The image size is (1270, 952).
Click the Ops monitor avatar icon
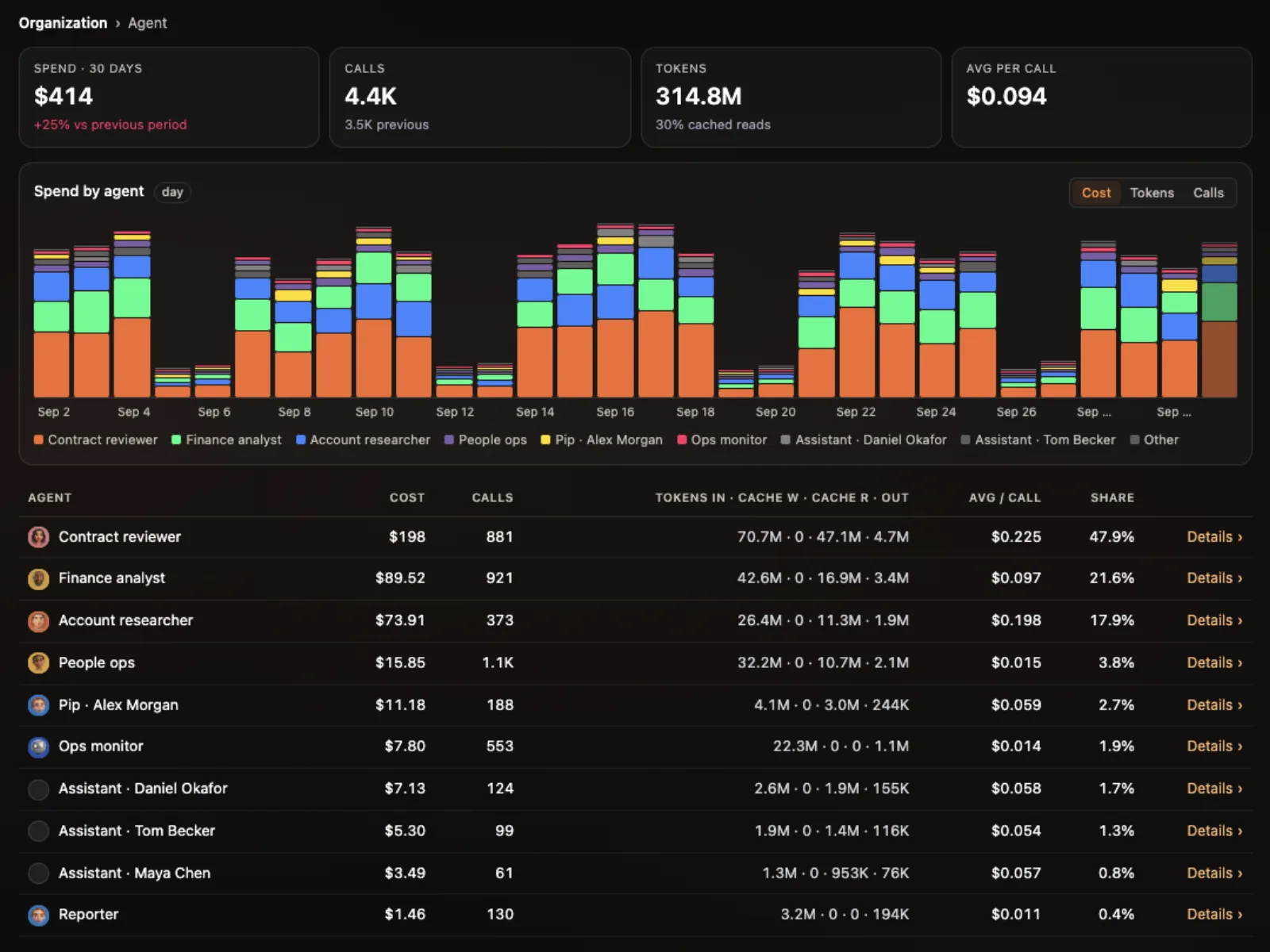[38, 747]
